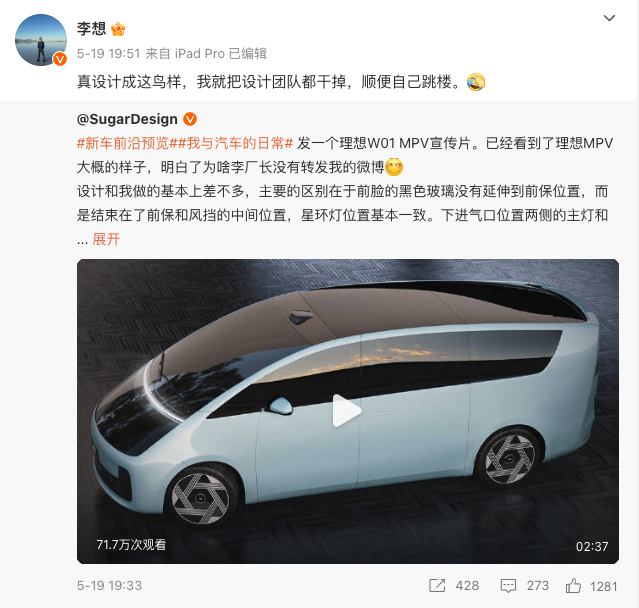Click the 5-19 19:33 original post timestamp
This screenshot has width=639, height=608.
click(x=109, y=586)
